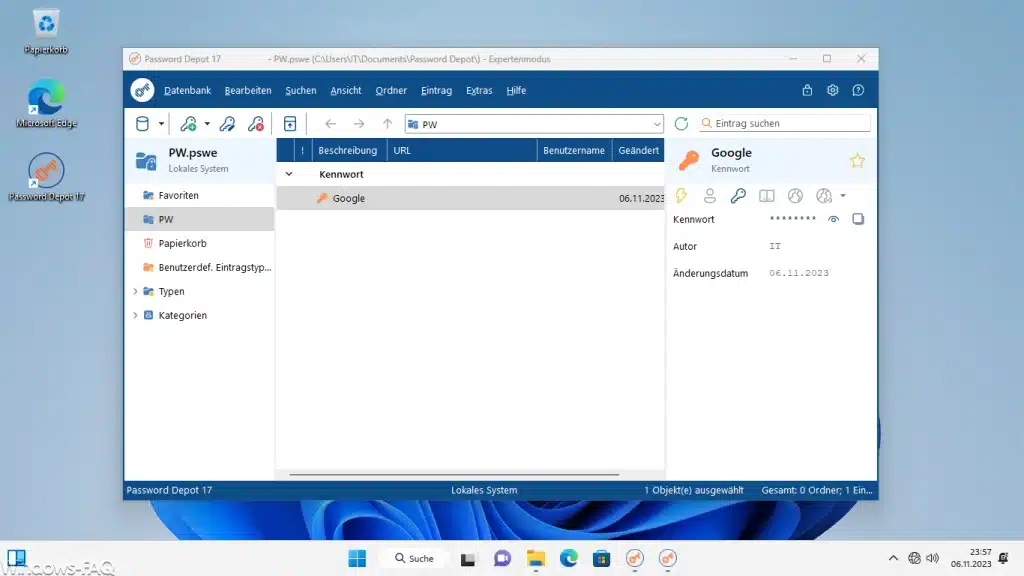Open the Bearbeiten menu
Viewport: 1024px width, 576px height.
(x=248, y=90)
